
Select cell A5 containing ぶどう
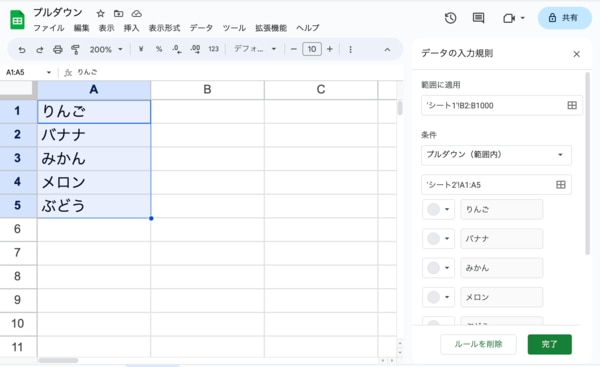pos(94,206)
